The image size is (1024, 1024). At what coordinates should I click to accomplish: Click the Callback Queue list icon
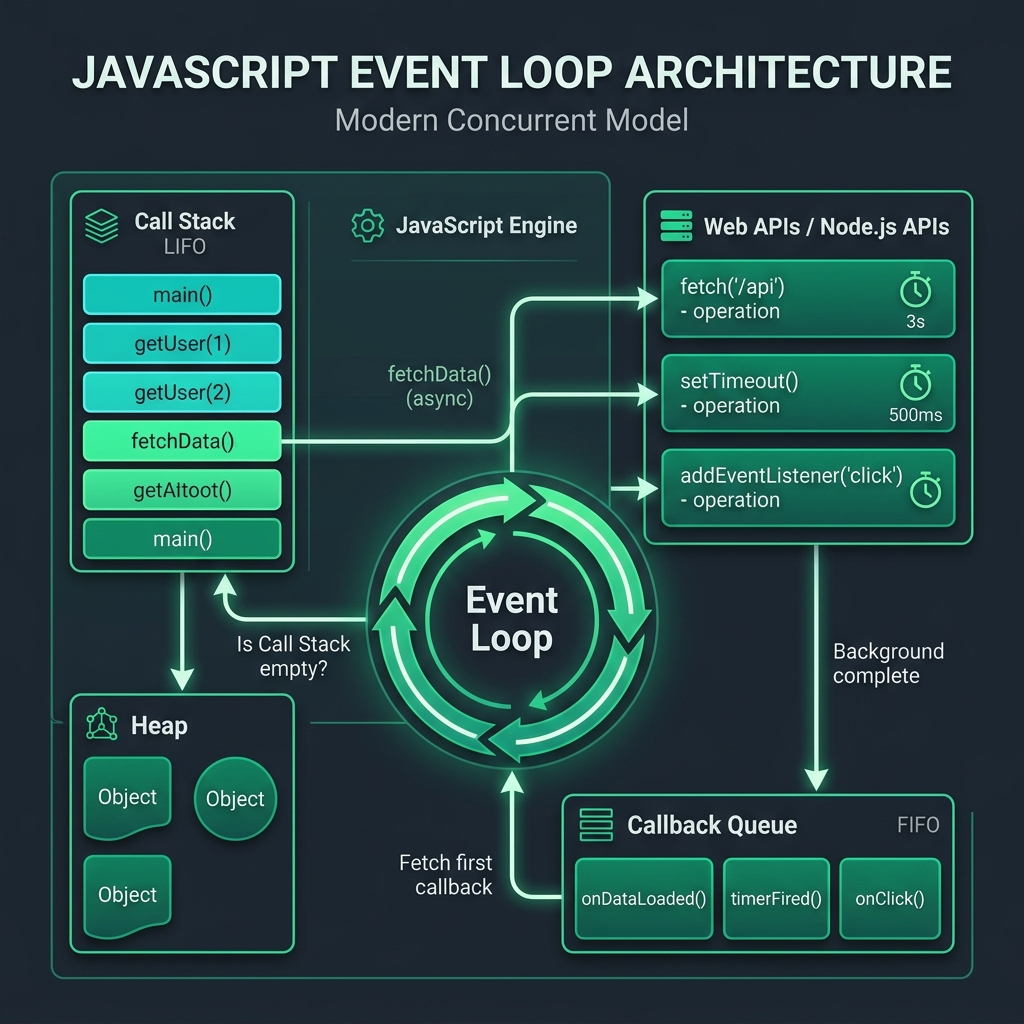point(596,825)
